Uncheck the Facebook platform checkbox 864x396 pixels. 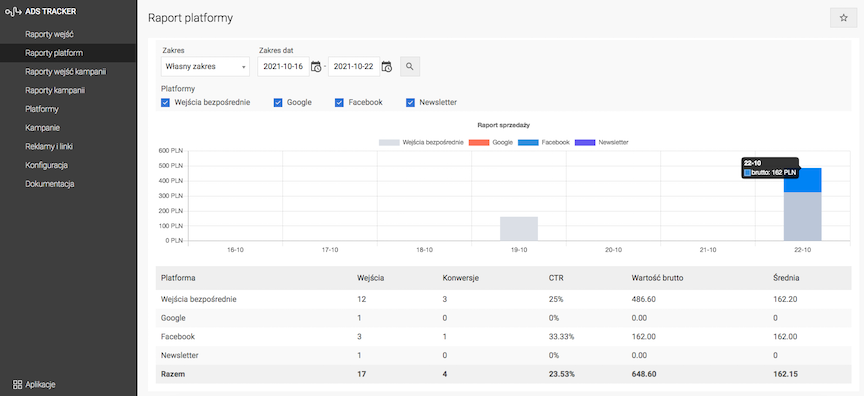tap(339, 102)
